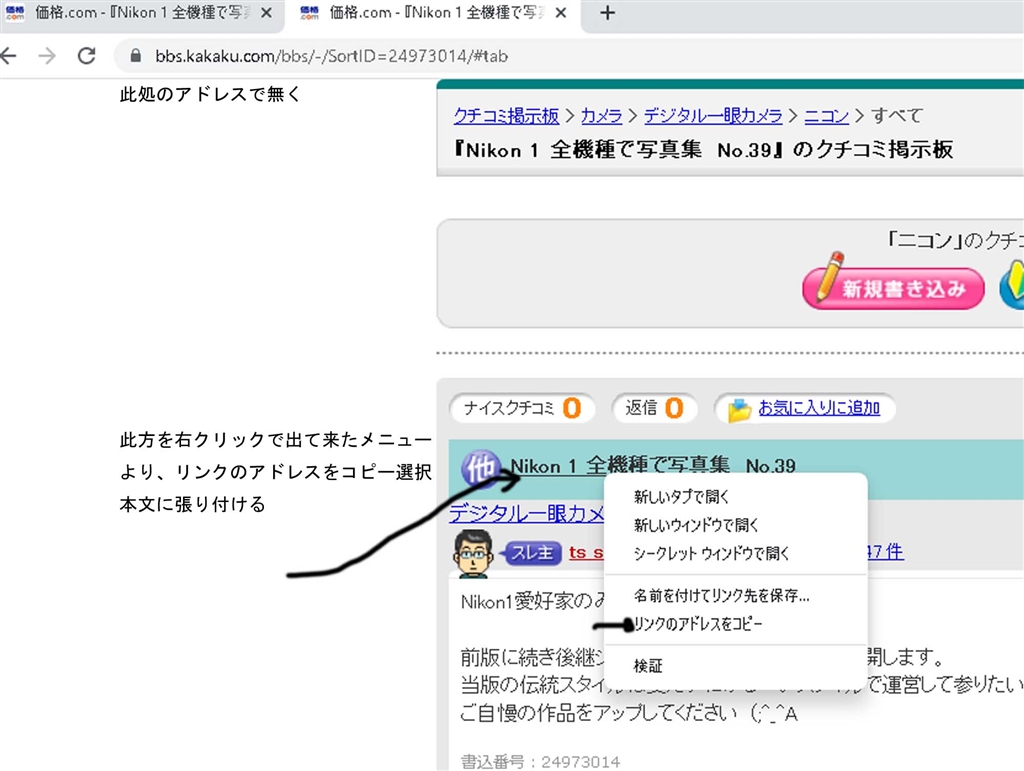
Task: Click the padlock site info icon
Action: click(x=135, y=56)
